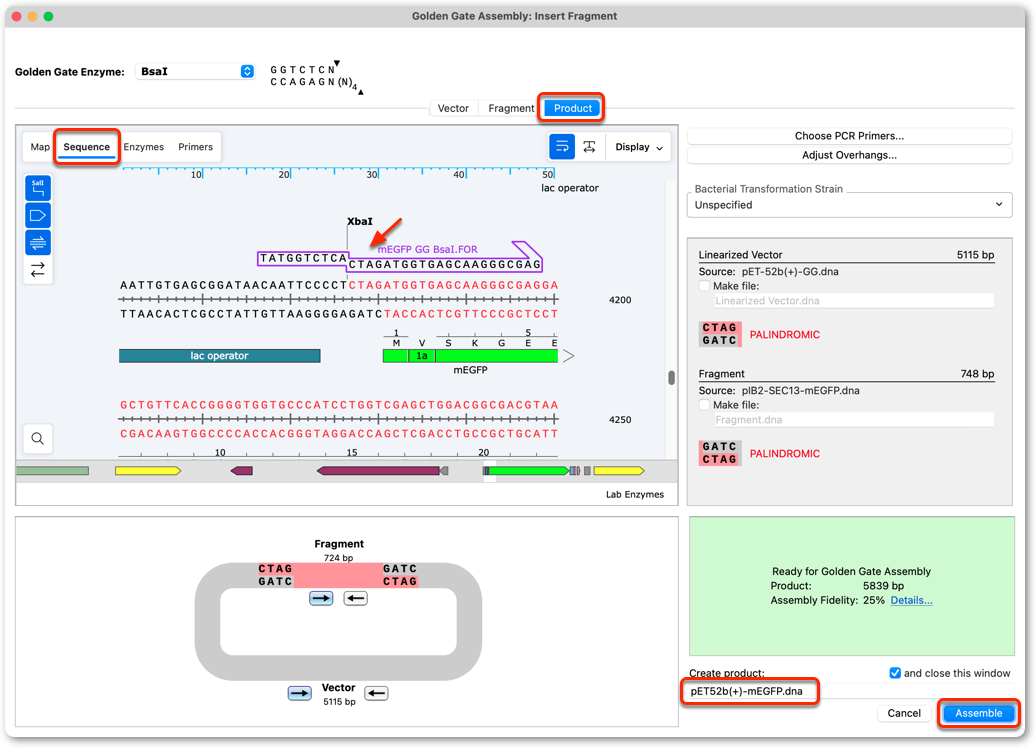Check Make file for Fragment

(704, 405)
